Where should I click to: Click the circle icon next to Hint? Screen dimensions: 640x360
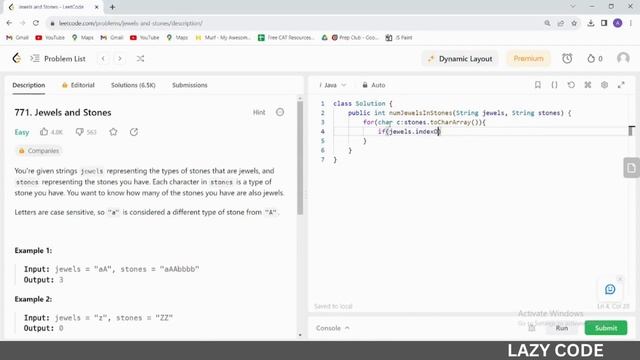click(x=280, y=112)
